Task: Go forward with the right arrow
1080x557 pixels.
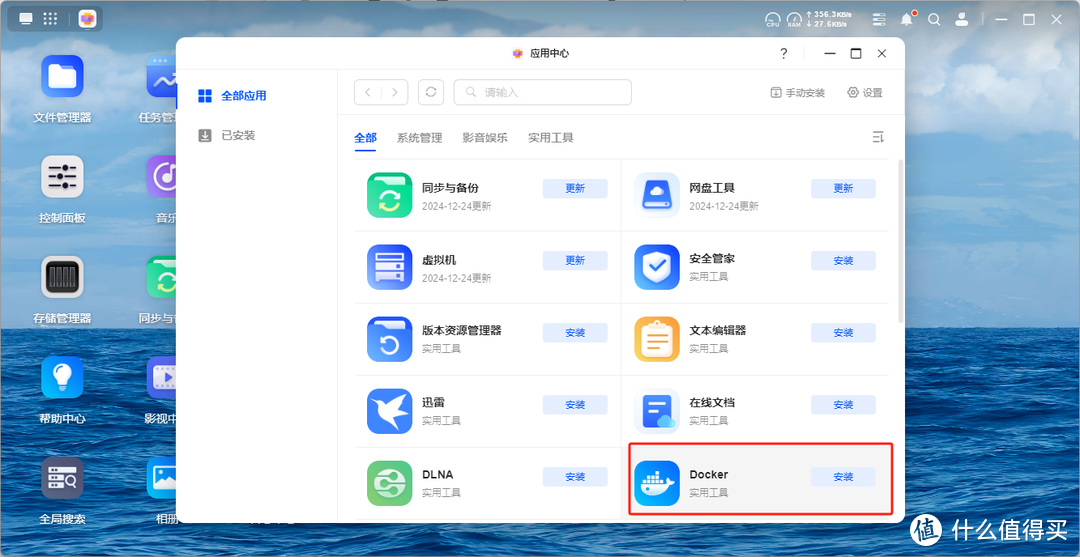Action: pyautogui.click(x=395, y=92)
